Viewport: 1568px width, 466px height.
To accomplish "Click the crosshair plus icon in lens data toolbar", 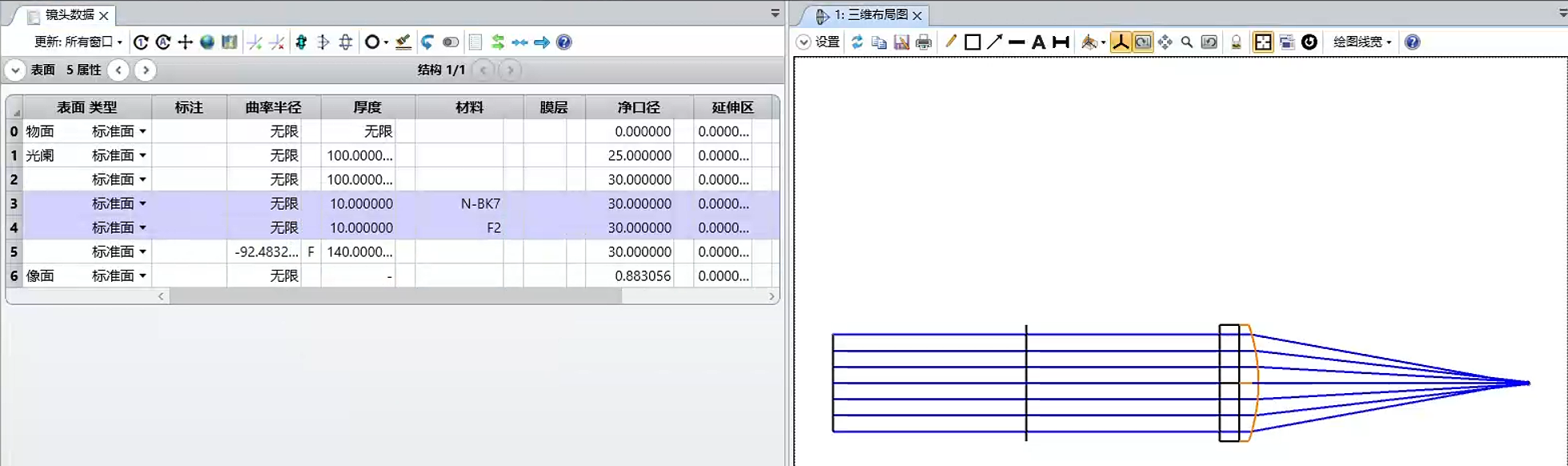I will pos(185,42).
